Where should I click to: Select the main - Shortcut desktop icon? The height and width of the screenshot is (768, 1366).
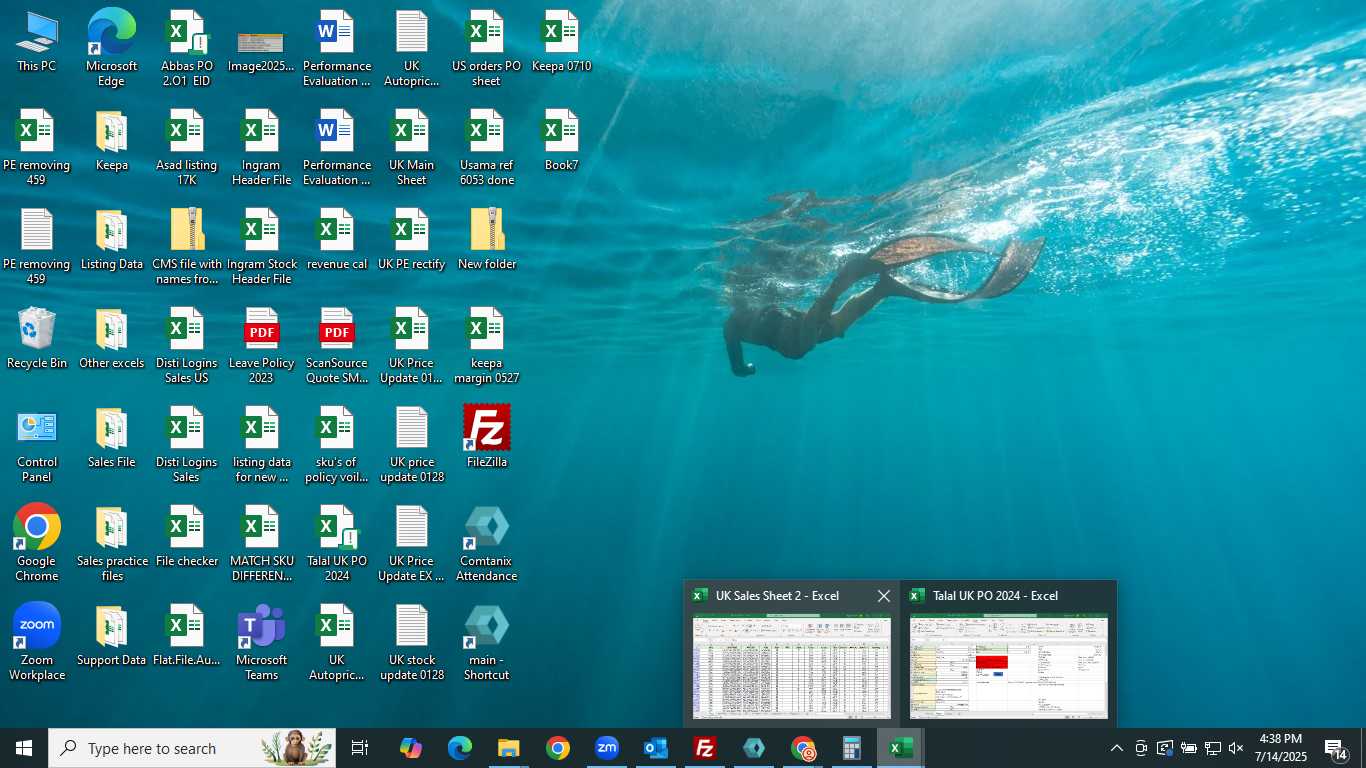click(x=486, y=642)
